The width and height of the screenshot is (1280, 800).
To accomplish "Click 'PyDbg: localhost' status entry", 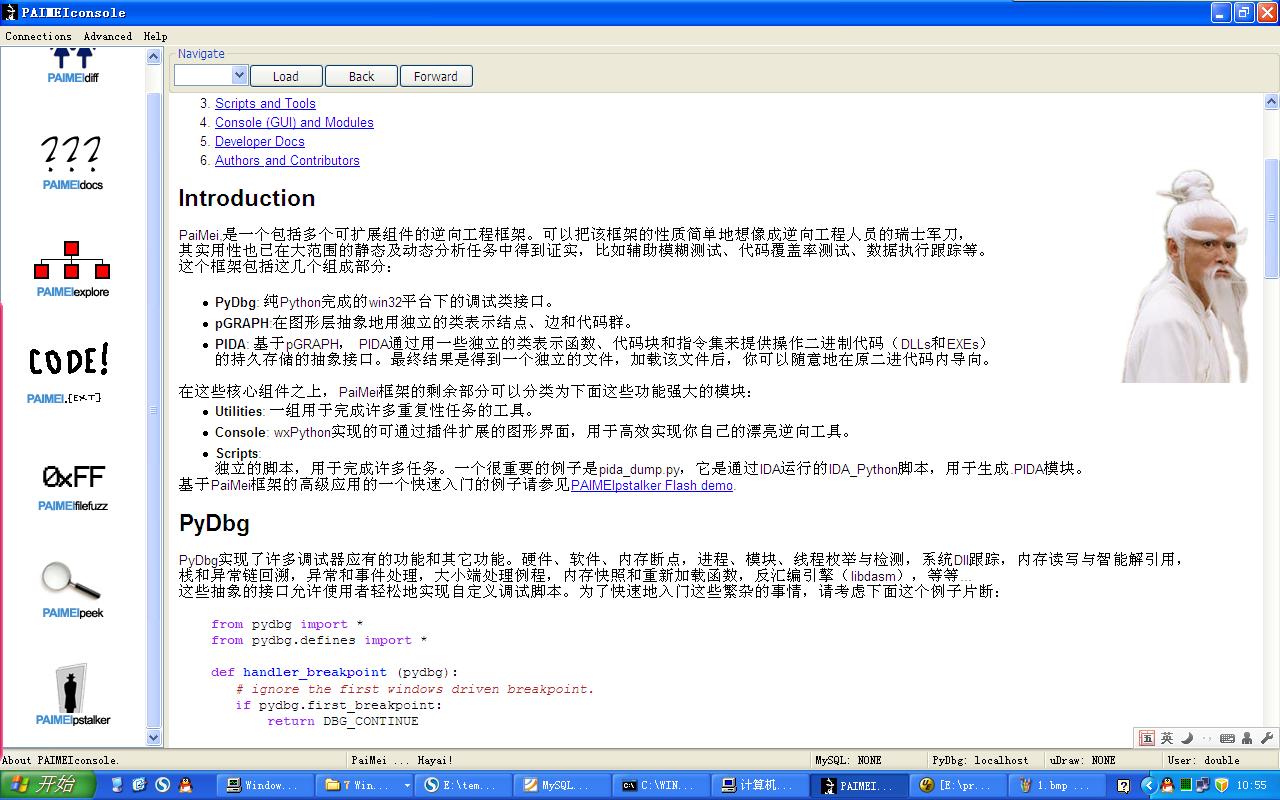I will point(980,760).
